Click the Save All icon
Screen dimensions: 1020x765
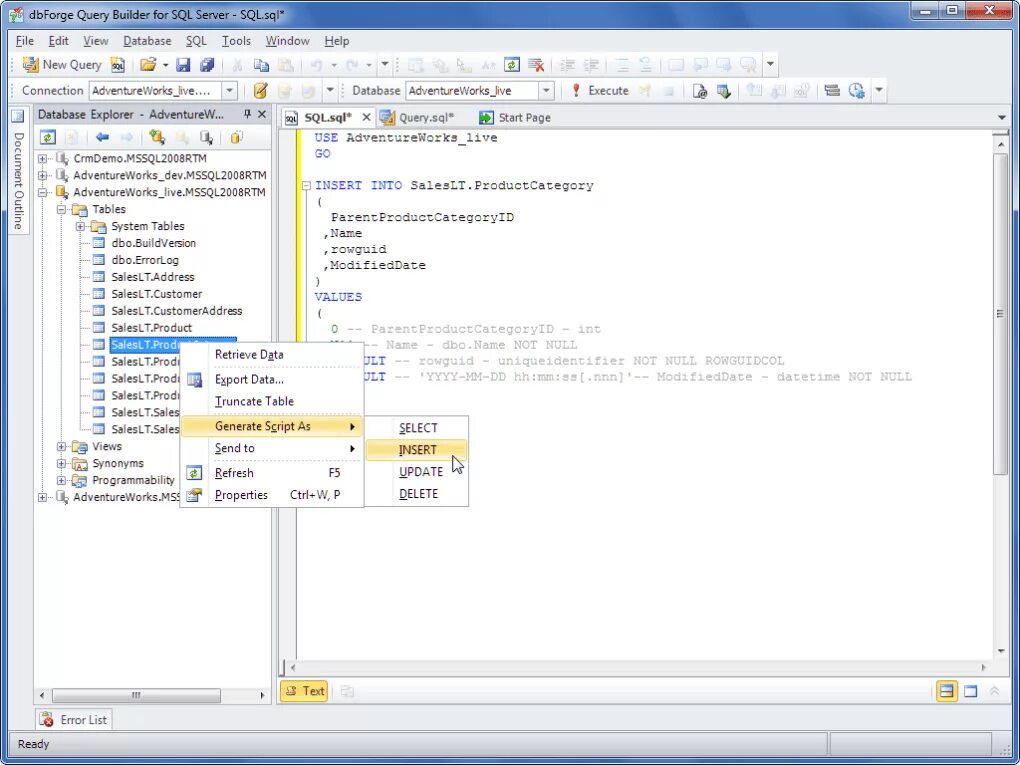(207, 64)
